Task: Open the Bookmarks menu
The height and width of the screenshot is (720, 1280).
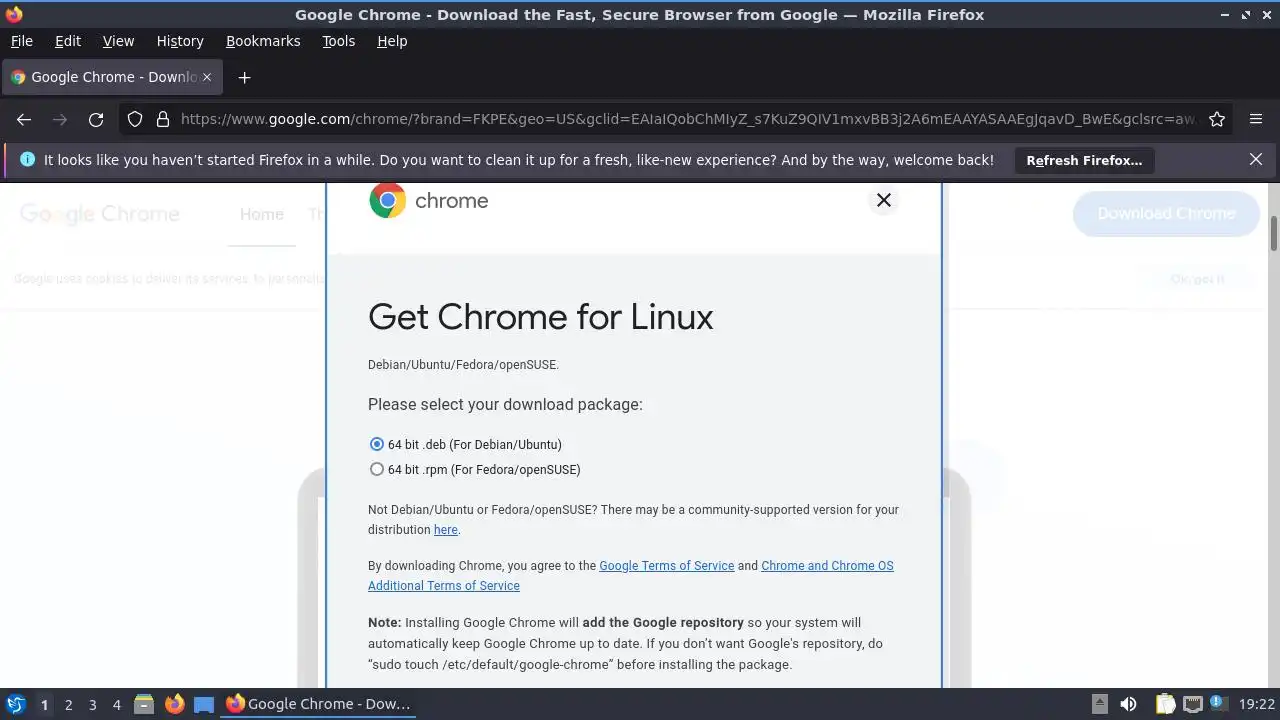Action: pyautogui.click(x=263, y=41)
